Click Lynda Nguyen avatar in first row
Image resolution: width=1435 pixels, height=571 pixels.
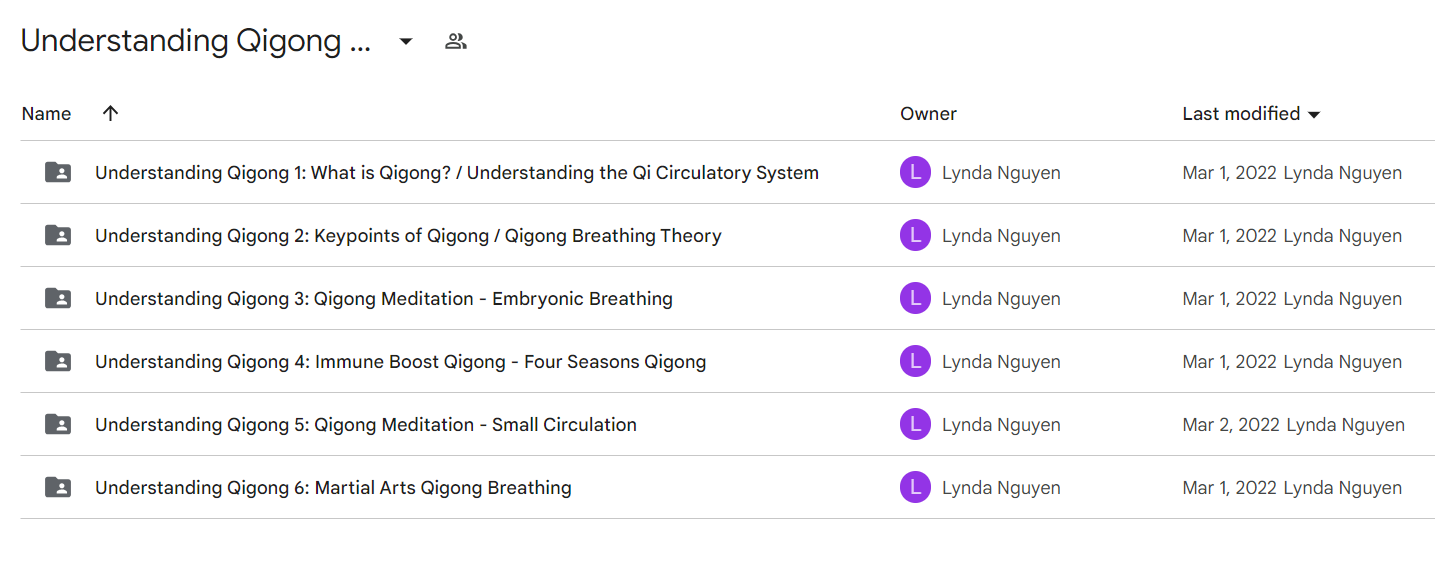tap(915, 172)
